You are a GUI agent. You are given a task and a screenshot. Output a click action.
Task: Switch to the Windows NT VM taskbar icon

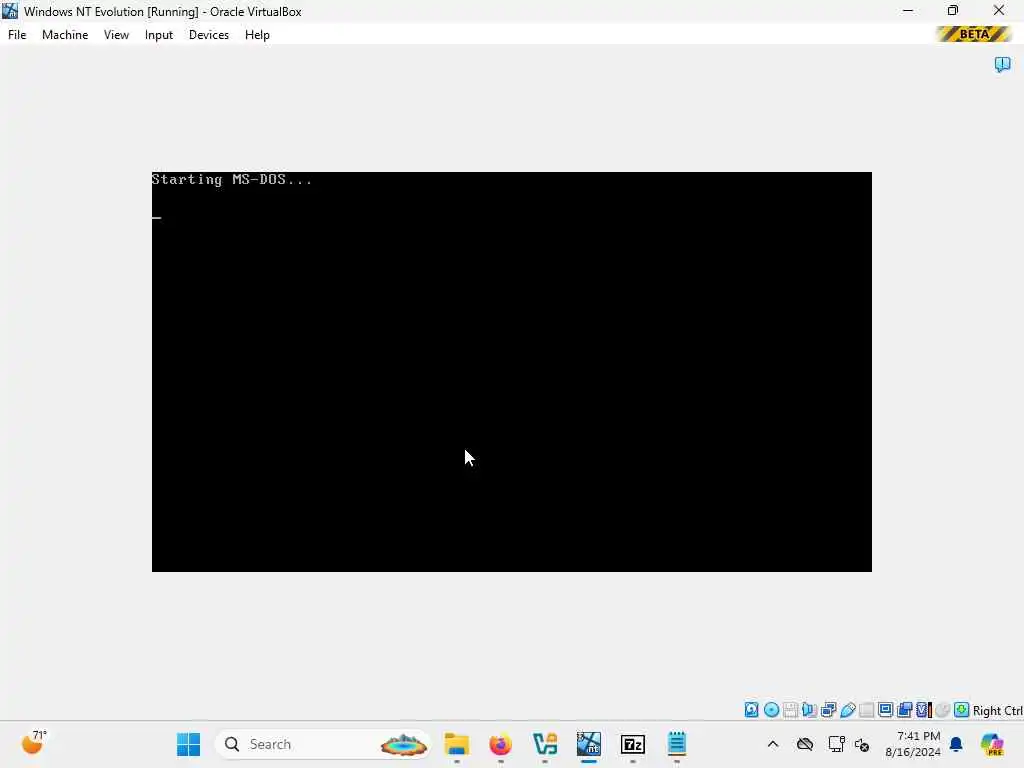click(588, 744)
